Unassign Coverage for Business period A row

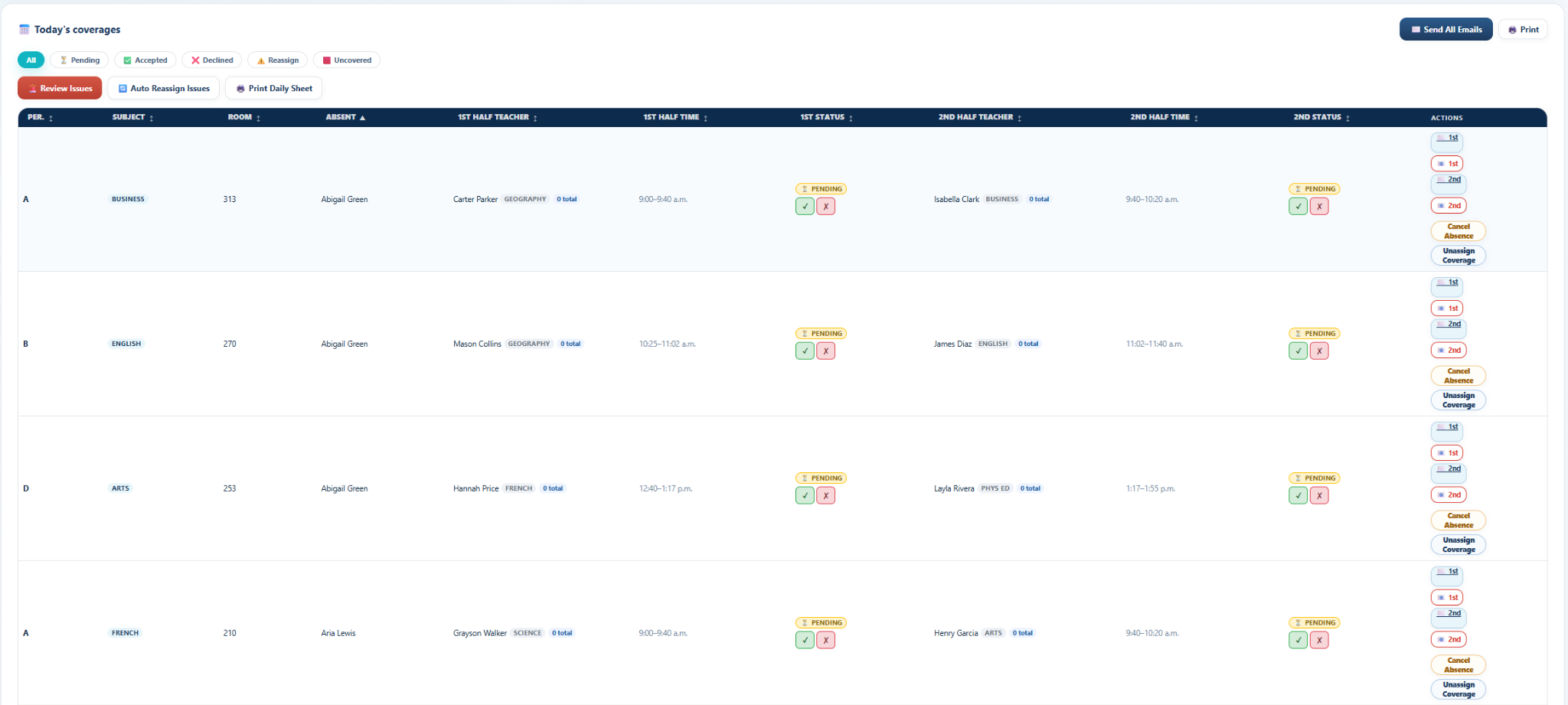coord(1459,256)
